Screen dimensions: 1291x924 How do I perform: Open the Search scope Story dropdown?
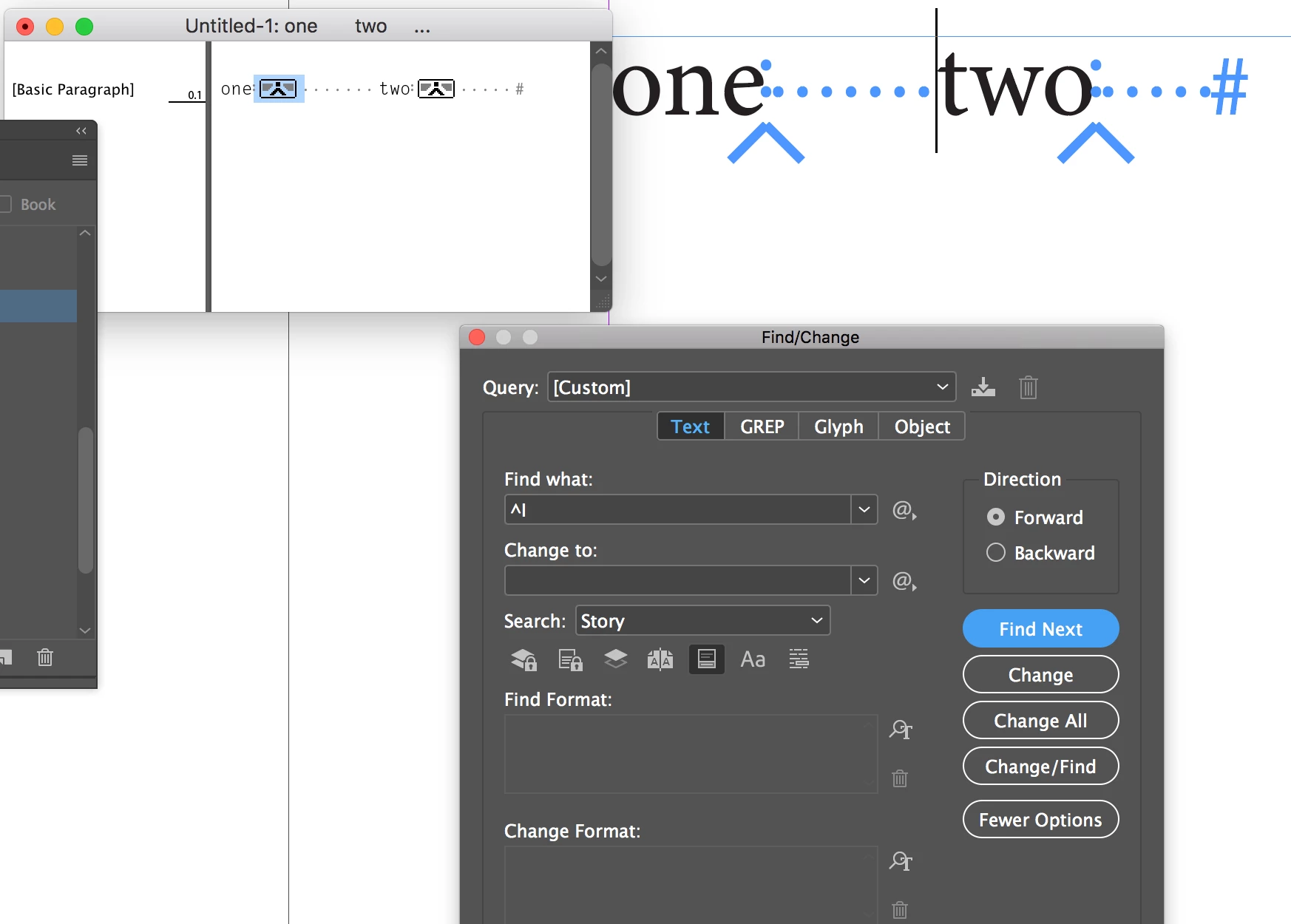point(702,620)
